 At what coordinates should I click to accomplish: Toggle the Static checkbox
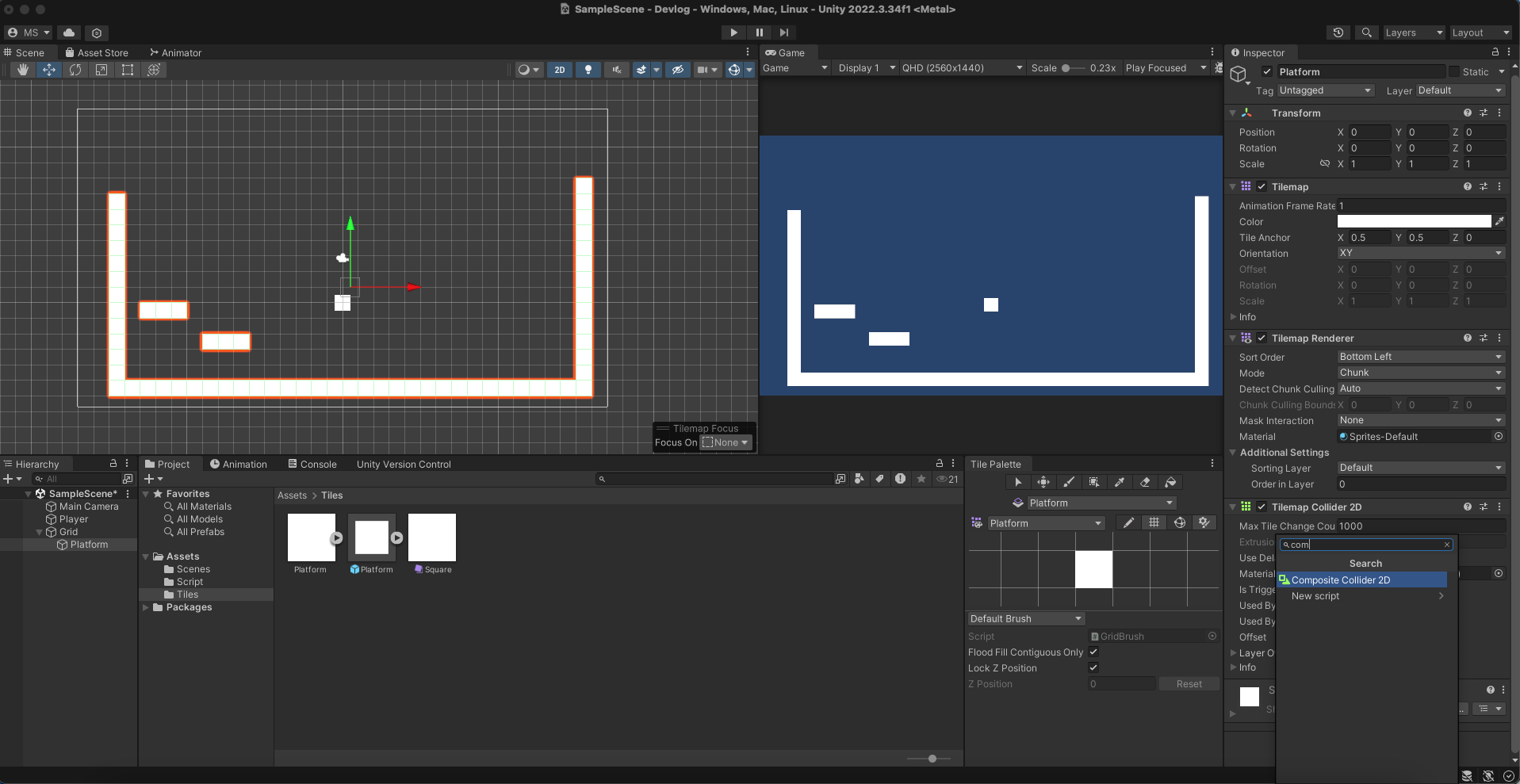coord(1454,71)
